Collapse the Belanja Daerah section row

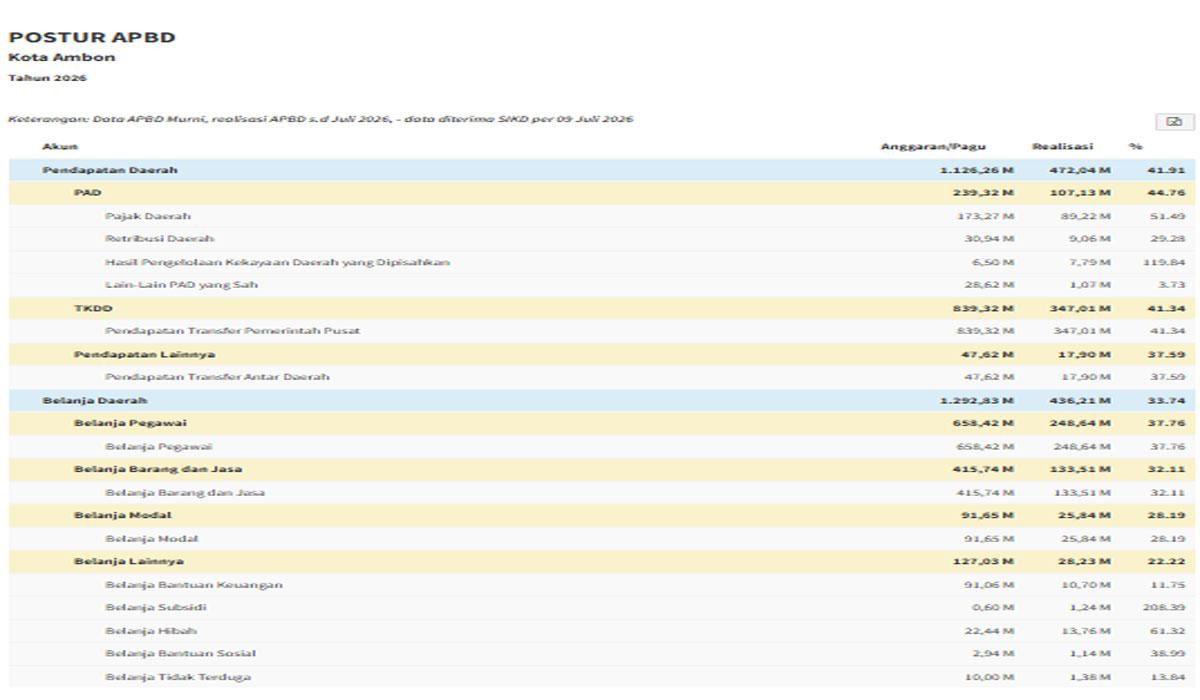tap(602, 400)
